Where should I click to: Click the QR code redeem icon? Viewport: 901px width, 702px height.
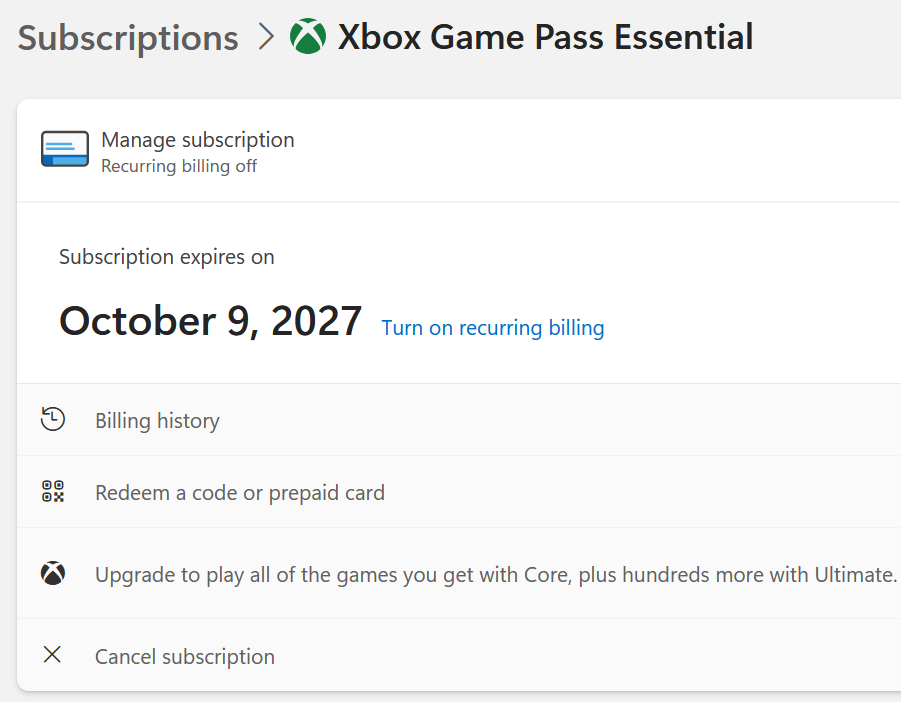(53, 492)
